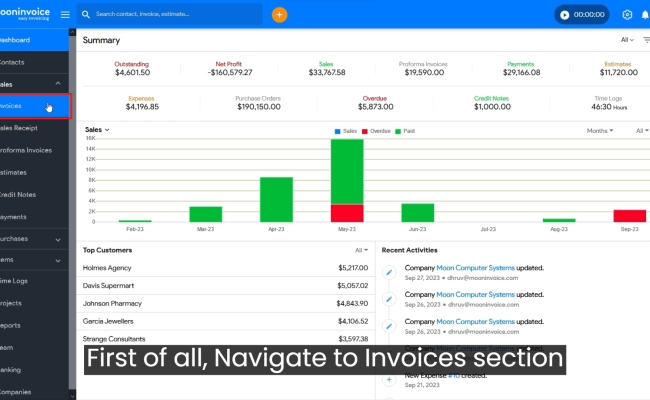This screenshot has width=650, height=400.
Task: Collapse the Sales sidebar section
Action: (x=58, y=84)
